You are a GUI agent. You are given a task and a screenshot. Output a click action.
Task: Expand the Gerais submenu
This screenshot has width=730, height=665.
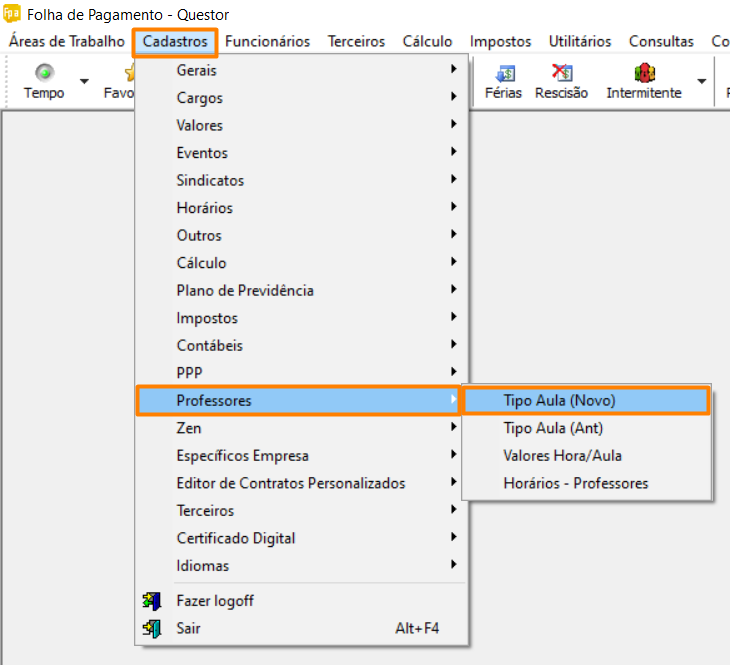point(196,70)
